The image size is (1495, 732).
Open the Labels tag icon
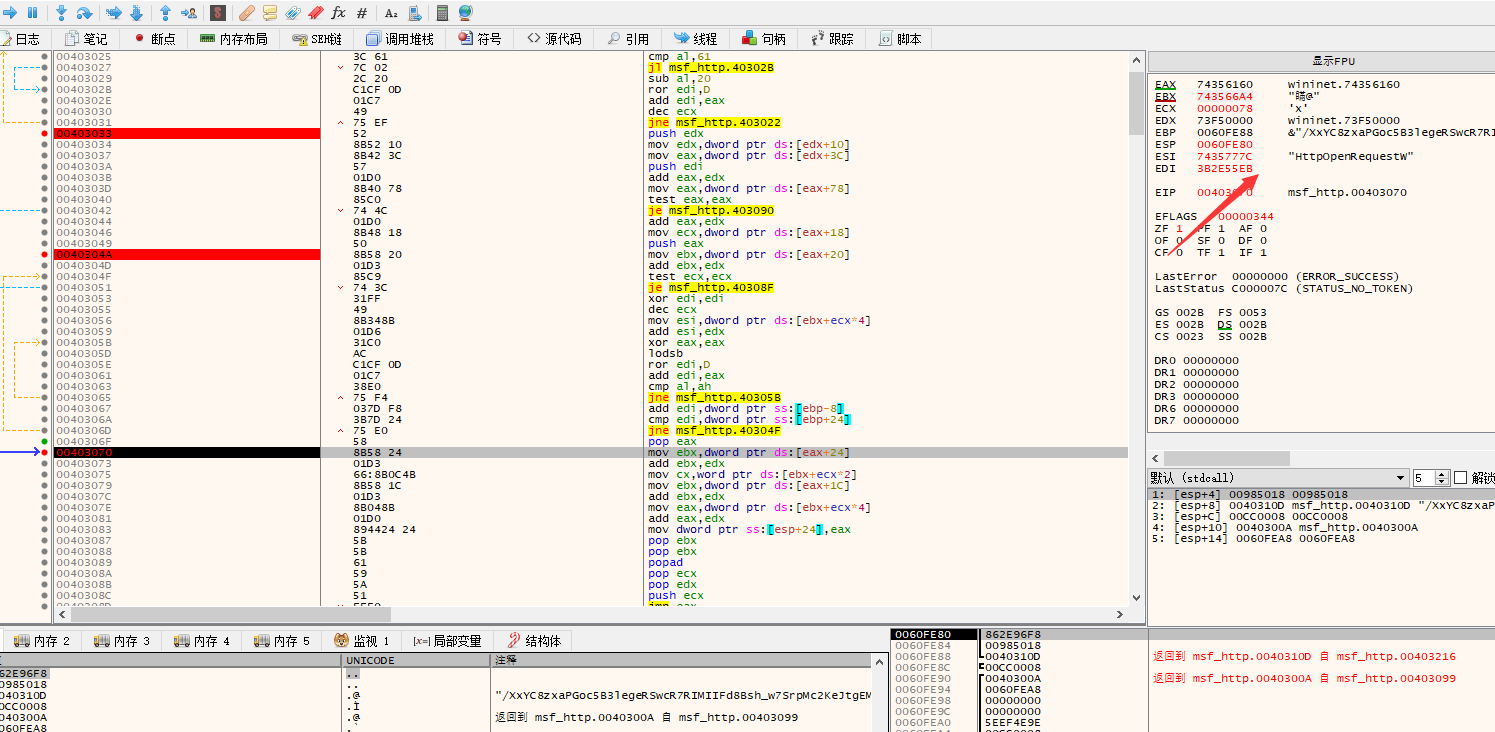click(293, 13)
